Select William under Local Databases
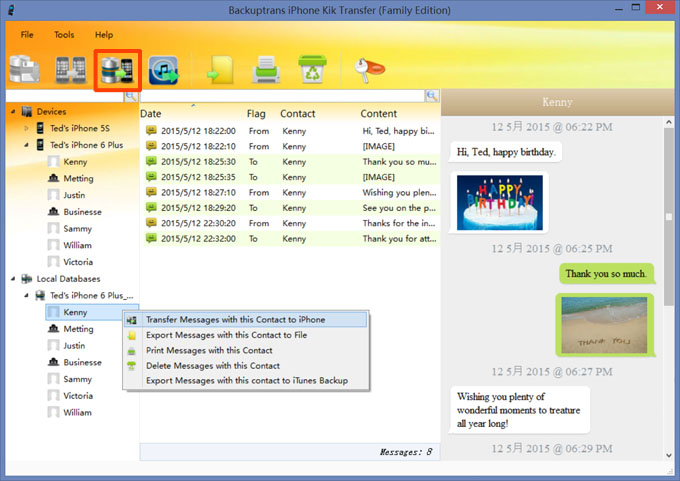The image size is (680, 481). coord(78,412)
